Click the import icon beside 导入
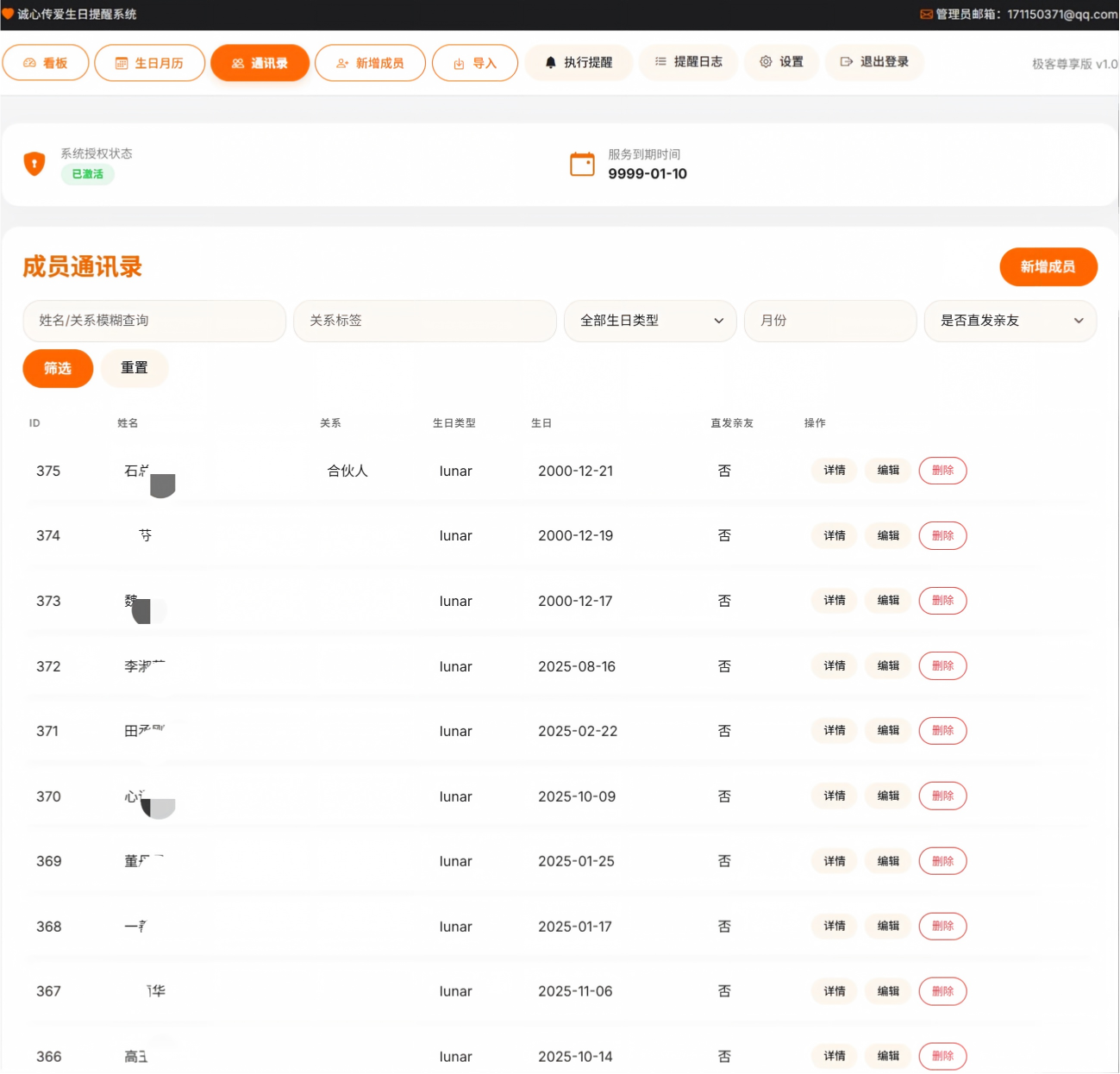The image size is (1120, 1074). click(x=459, y=64)
